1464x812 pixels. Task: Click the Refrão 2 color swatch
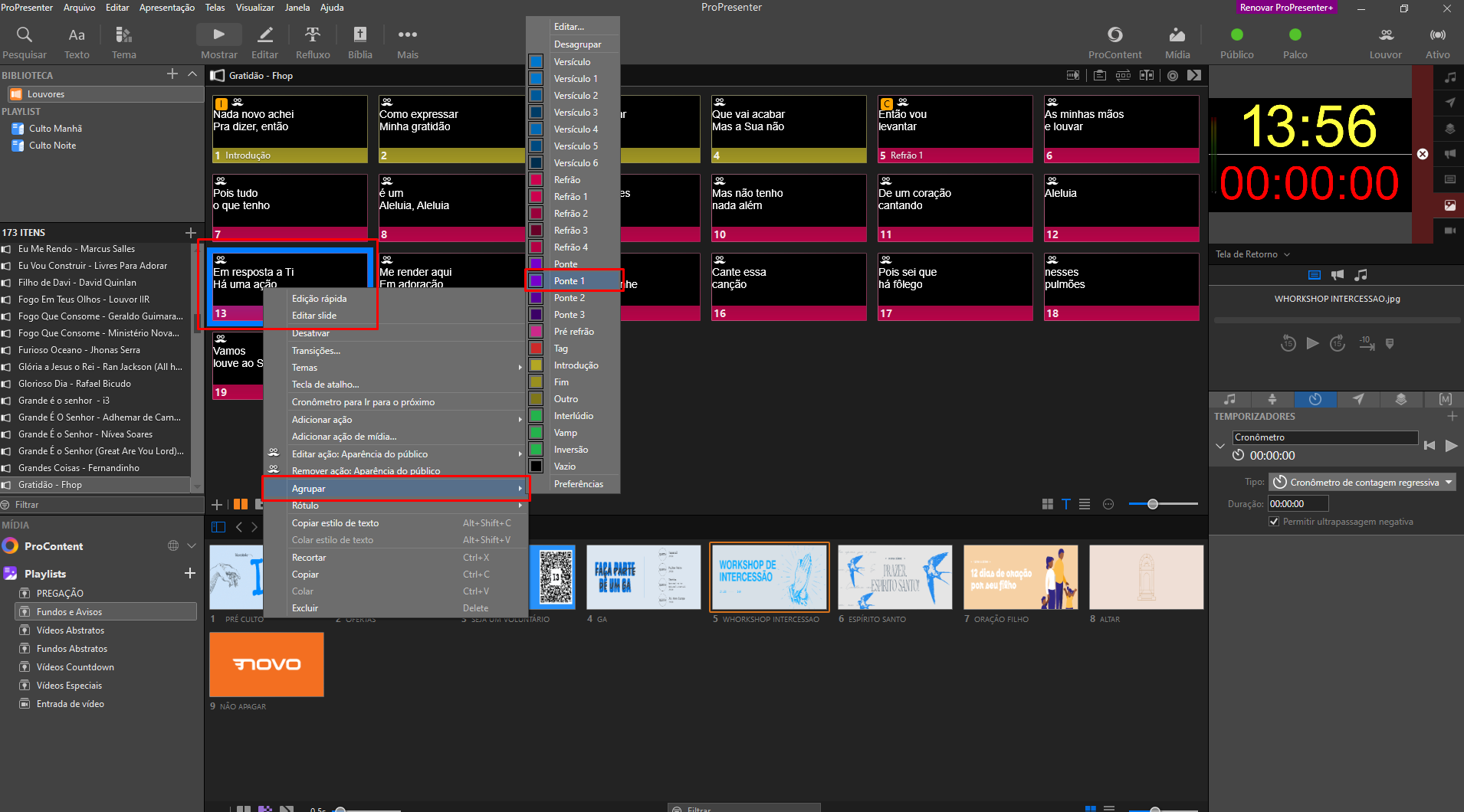(537, 214)
